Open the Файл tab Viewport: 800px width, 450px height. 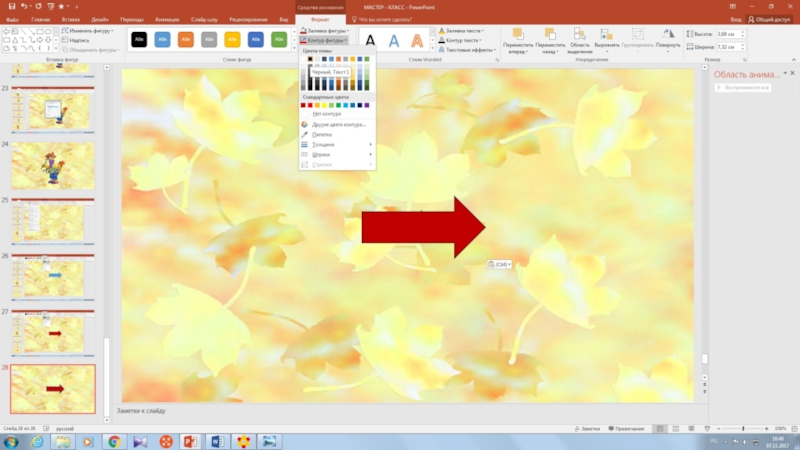pyautogui.click(x=12, y=19)
